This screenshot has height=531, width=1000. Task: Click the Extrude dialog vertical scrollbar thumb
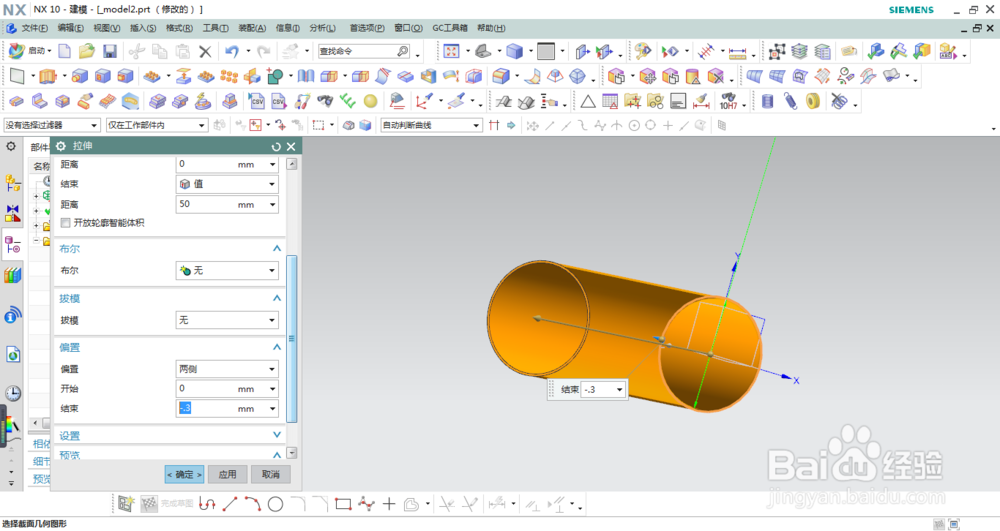click(292, 338)
